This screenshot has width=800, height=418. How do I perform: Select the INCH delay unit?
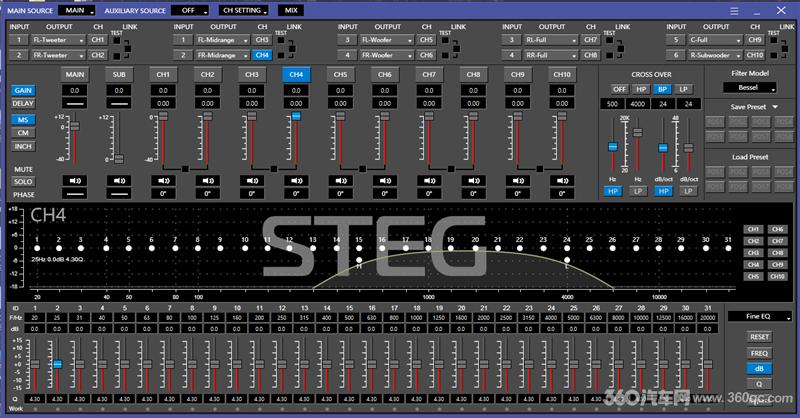(23, 146)
